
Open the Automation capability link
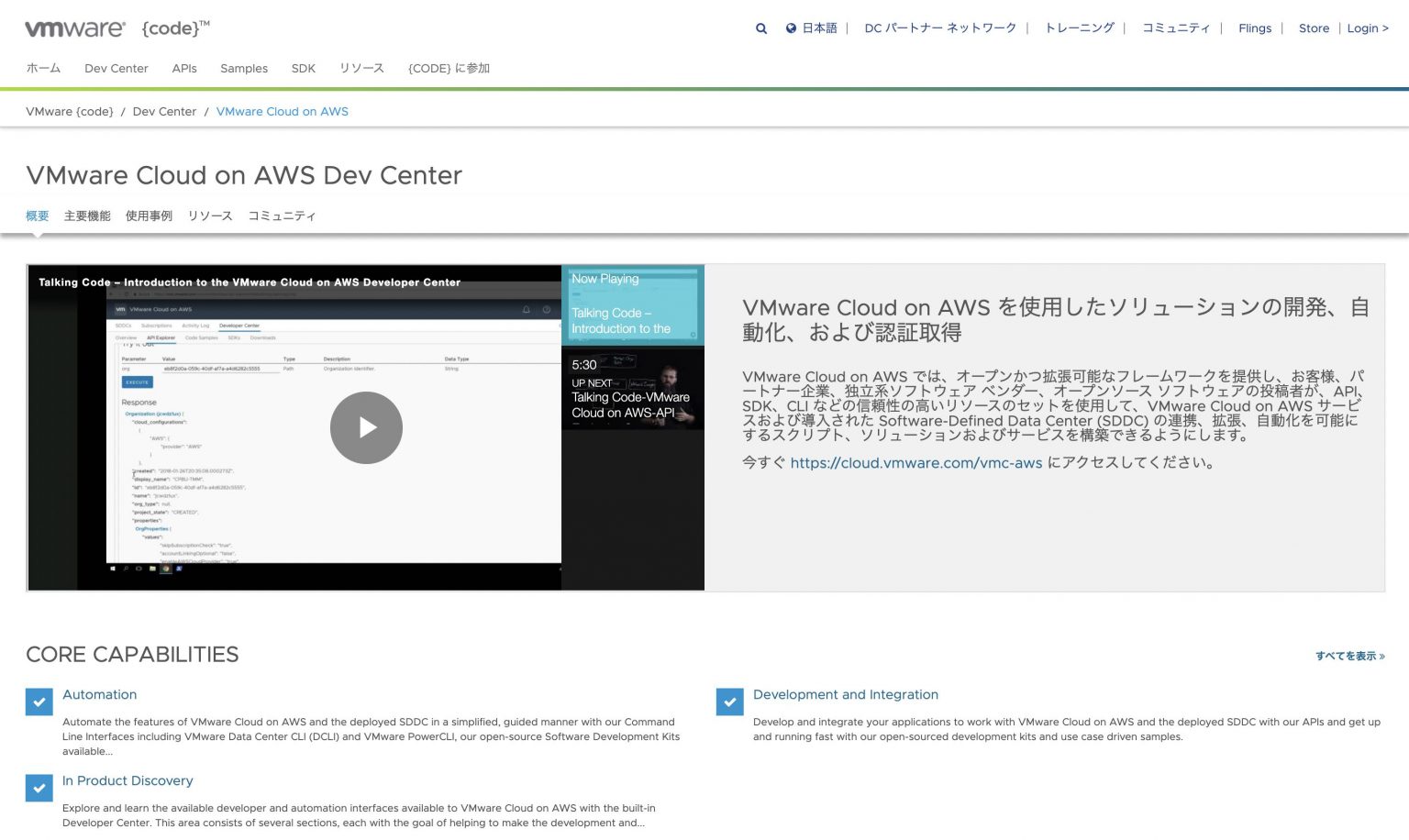click(99, 694)
